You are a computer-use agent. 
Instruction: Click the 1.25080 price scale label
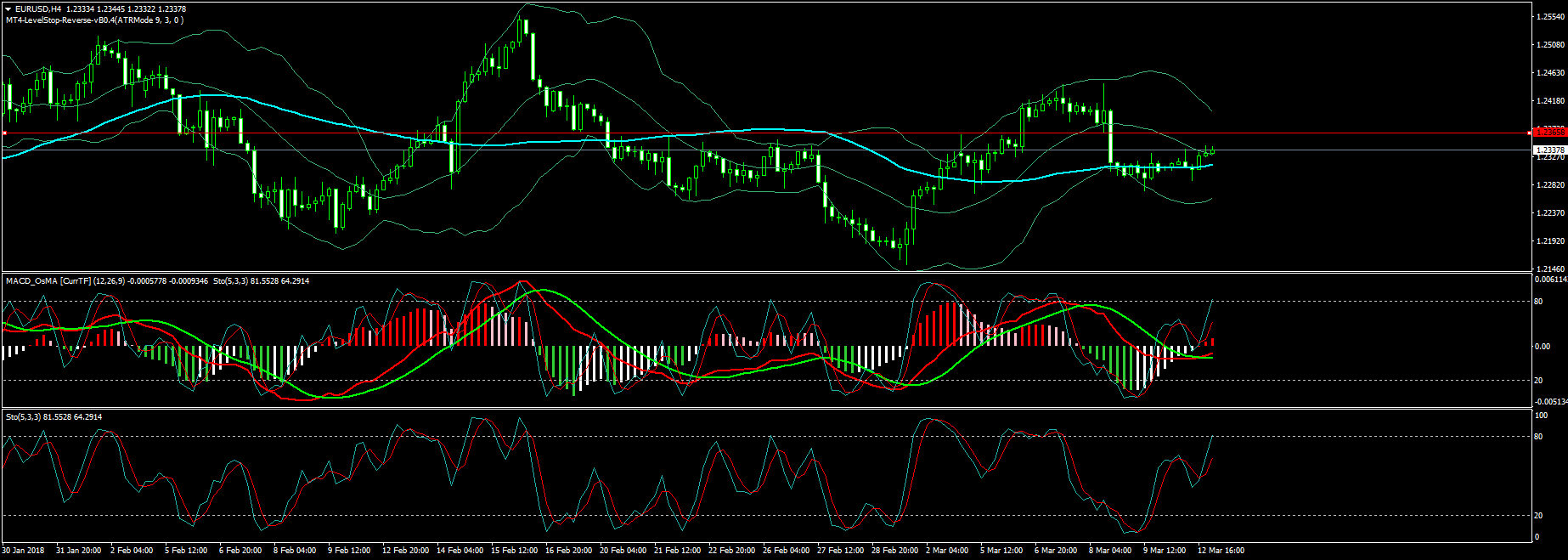1550,45
